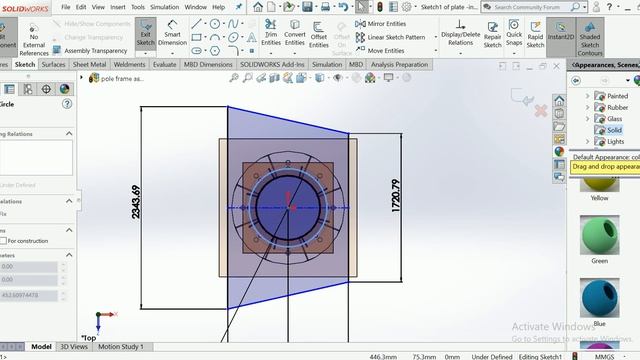Open the Motion Study 1 tab
640x360 pixels.
coord(121,347)
